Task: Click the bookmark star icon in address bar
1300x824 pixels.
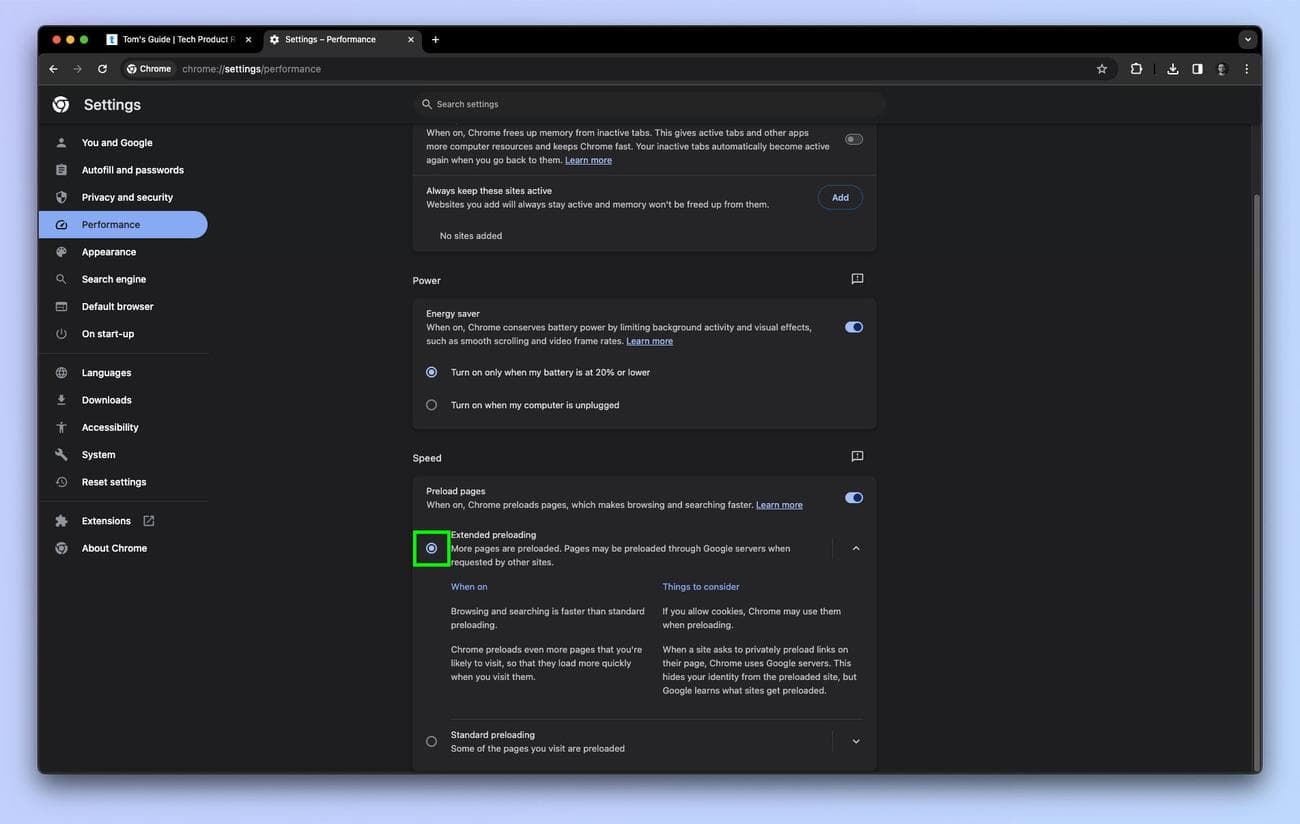Action: [x=1101, y=69]
